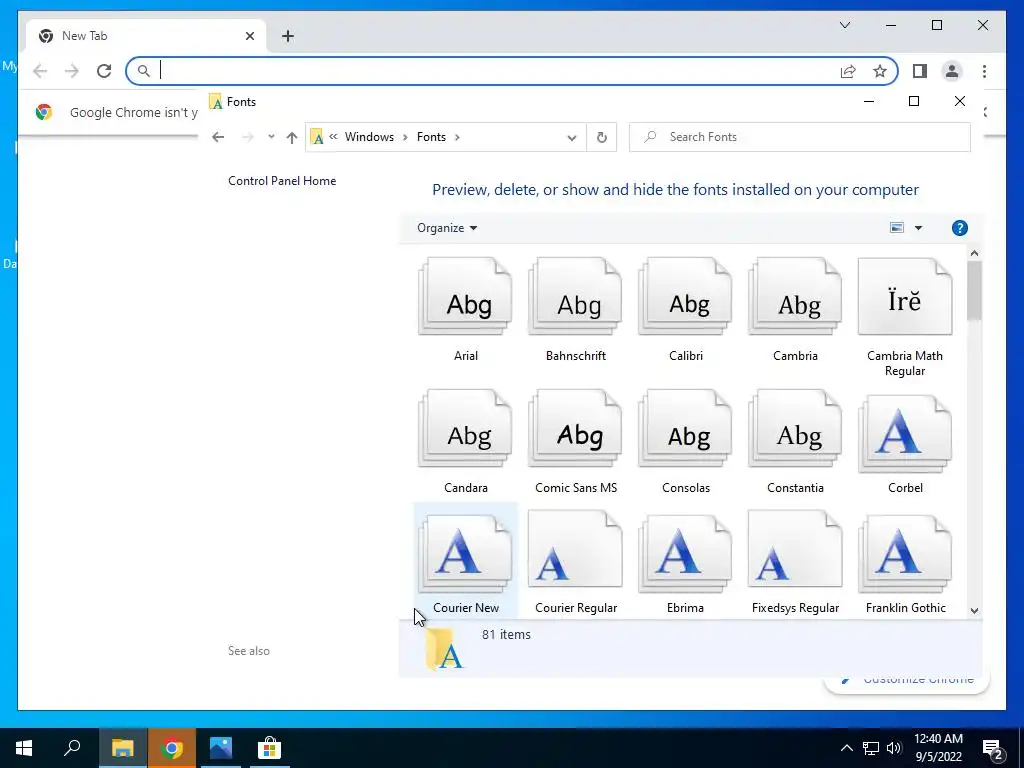This screenshot has height=768, width=1024.
Task: Open the Photos app on taskbar
Action: 221,748
